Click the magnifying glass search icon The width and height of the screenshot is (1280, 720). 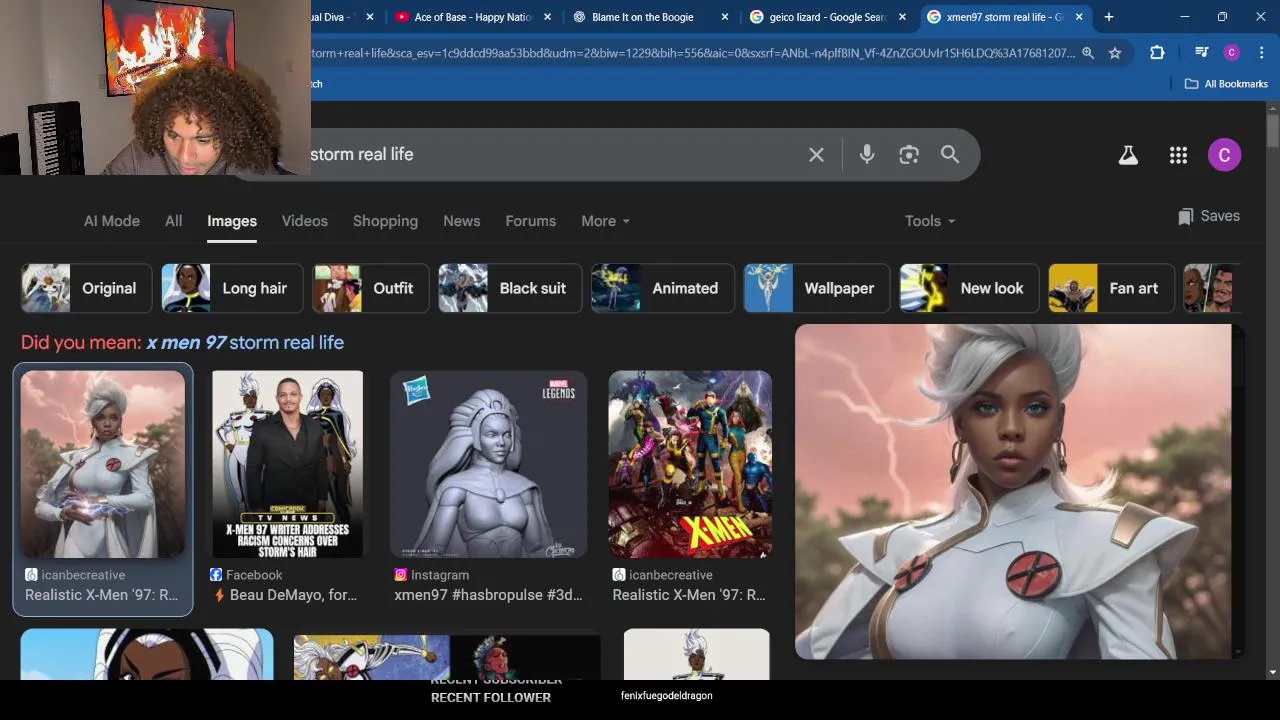coord(950,154)
